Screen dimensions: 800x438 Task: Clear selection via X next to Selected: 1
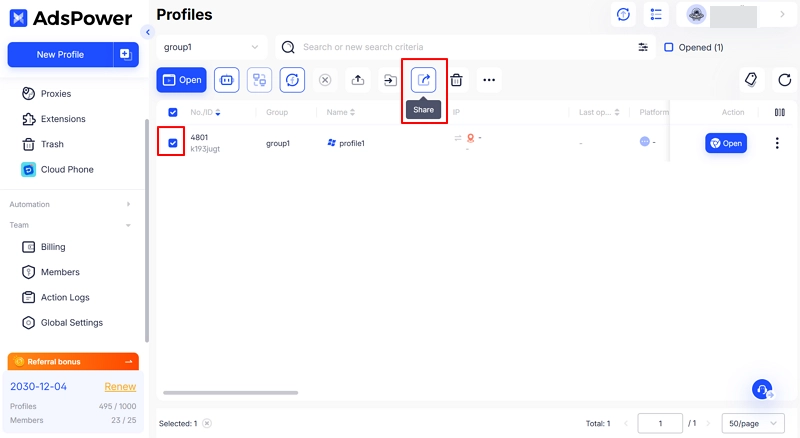click(x=207, y=423)
